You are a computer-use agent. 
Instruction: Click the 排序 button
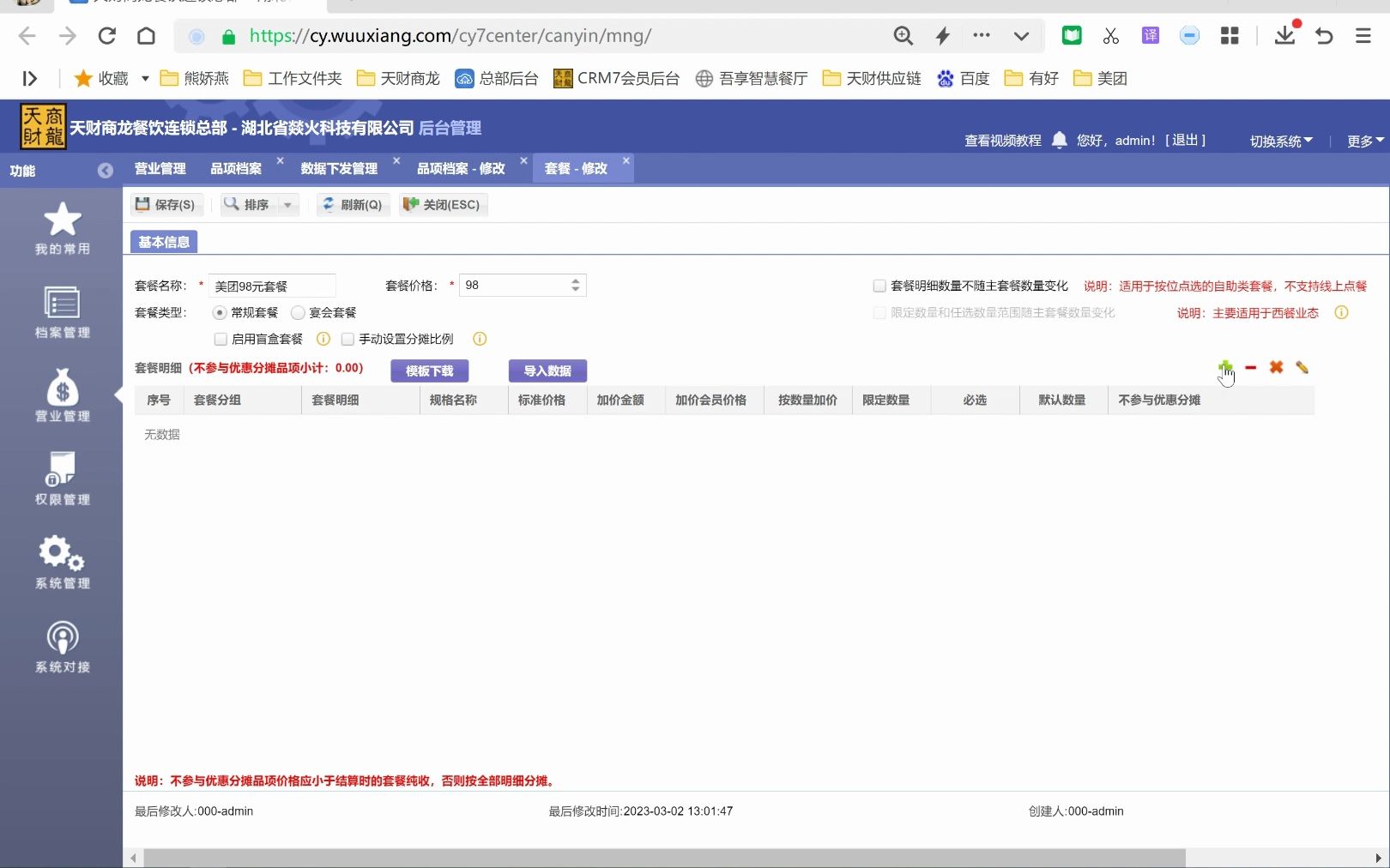tap(248, 205)
